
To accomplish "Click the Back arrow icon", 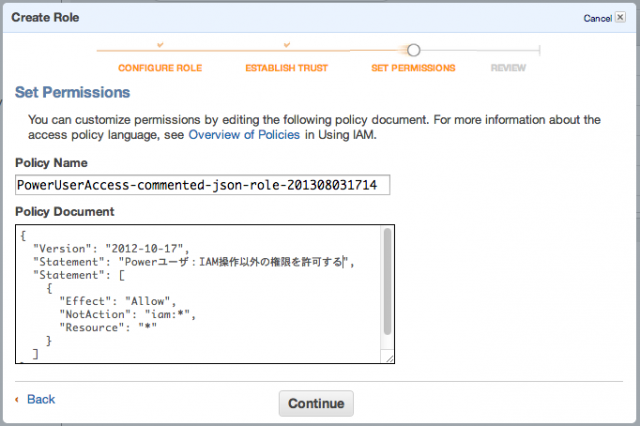I will (x=17, y=399).
